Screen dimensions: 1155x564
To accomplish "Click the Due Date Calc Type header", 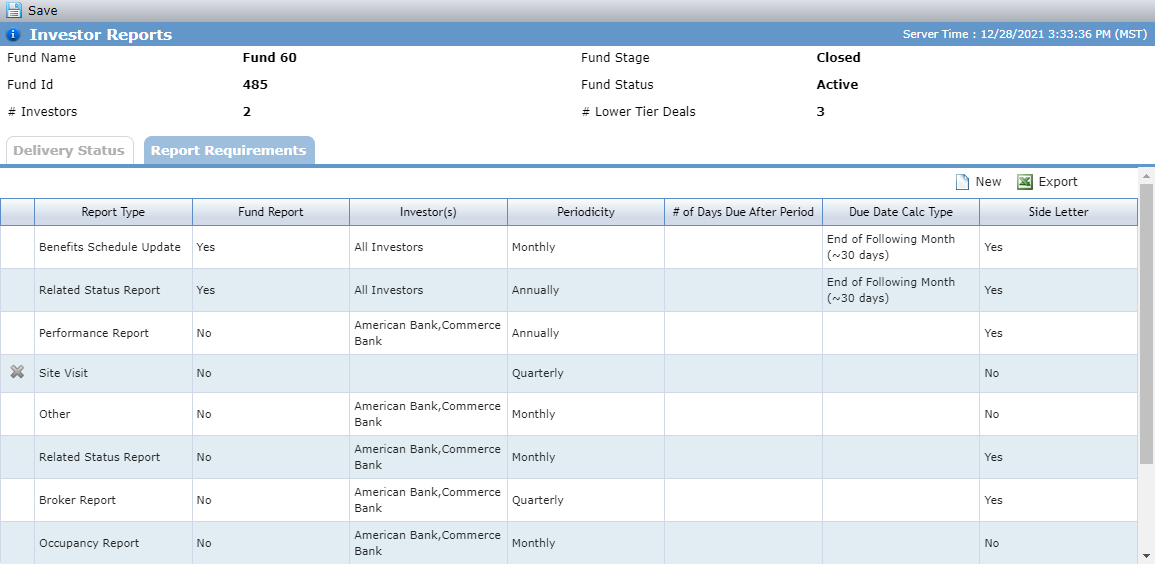I will point(901,212).
